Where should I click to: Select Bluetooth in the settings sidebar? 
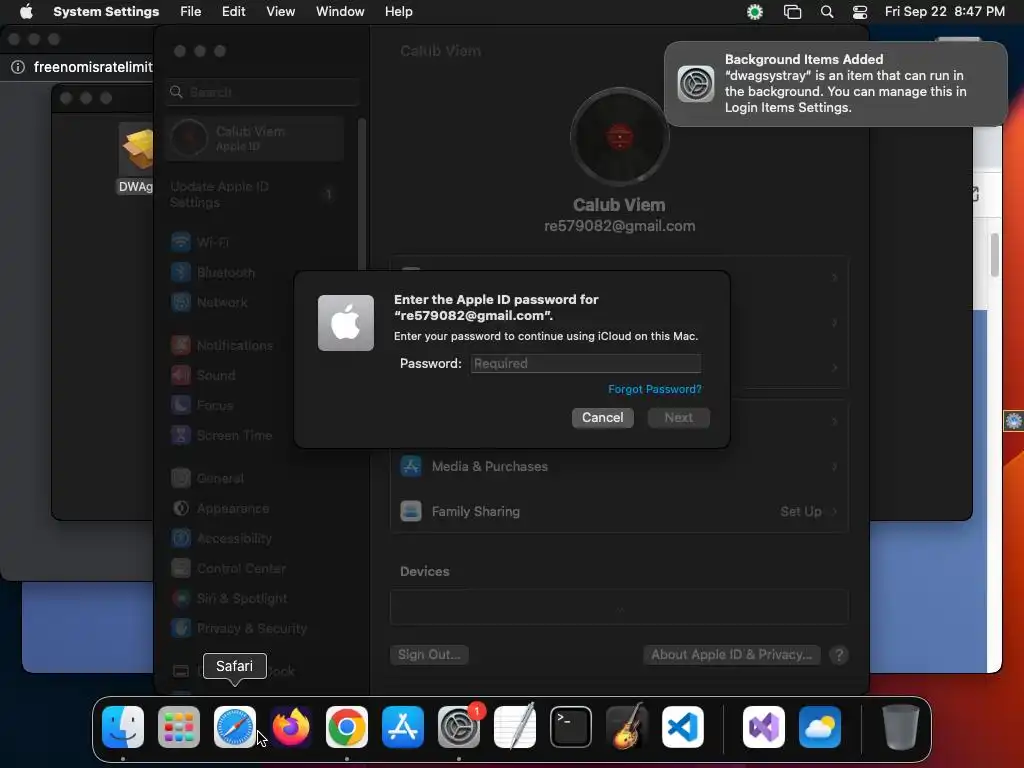(255, 272)
